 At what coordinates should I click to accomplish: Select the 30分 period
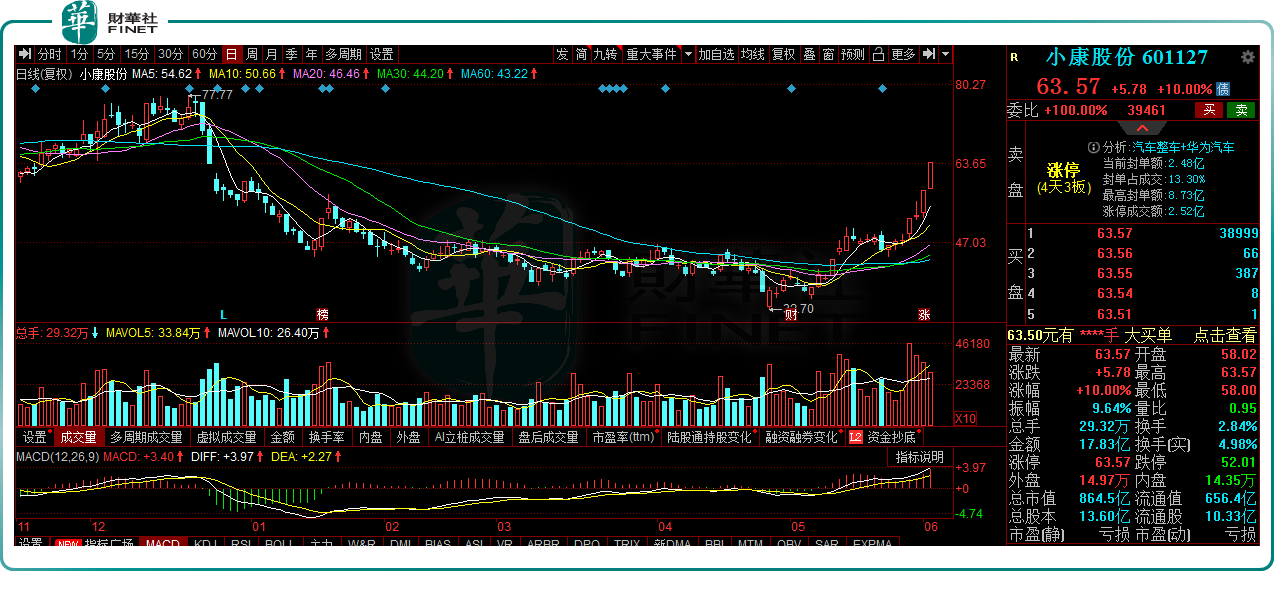[x=171, y=54]
